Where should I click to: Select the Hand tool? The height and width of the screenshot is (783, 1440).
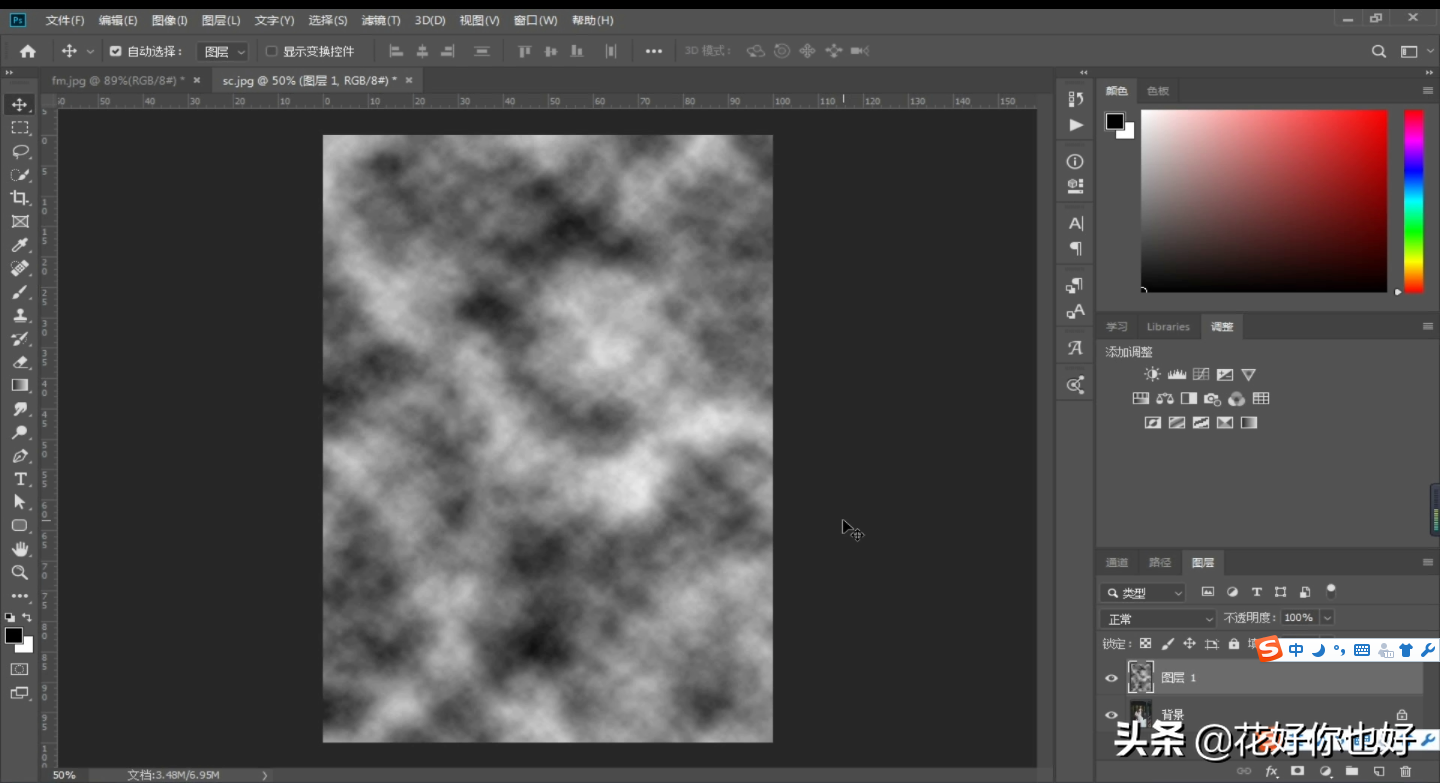pyautogui.click(x=20, y=549)
